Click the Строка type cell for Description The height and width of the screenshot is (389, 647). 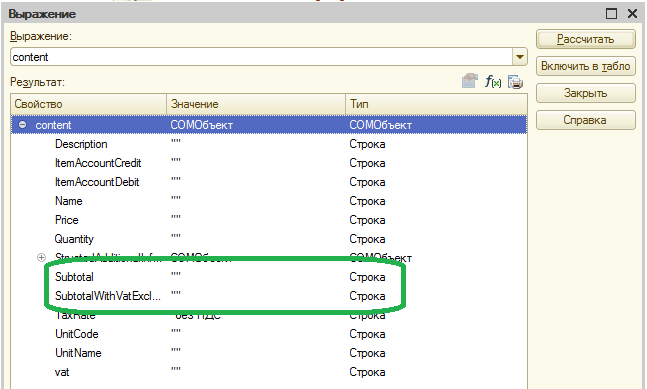pyautogui.click(x=367, y=144)
